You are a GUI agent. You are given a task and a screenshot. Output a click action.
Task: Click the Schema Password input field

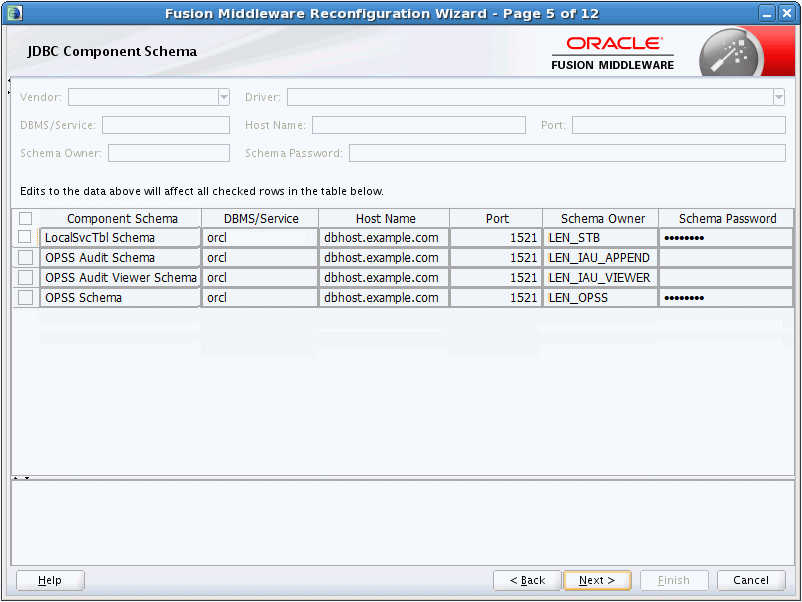pos(567,153)
